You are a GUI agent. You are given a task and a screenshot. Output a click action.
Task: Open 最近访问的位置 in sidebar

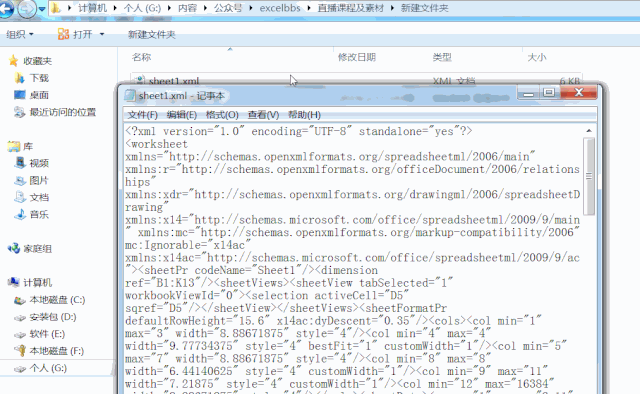click(62, 112)
